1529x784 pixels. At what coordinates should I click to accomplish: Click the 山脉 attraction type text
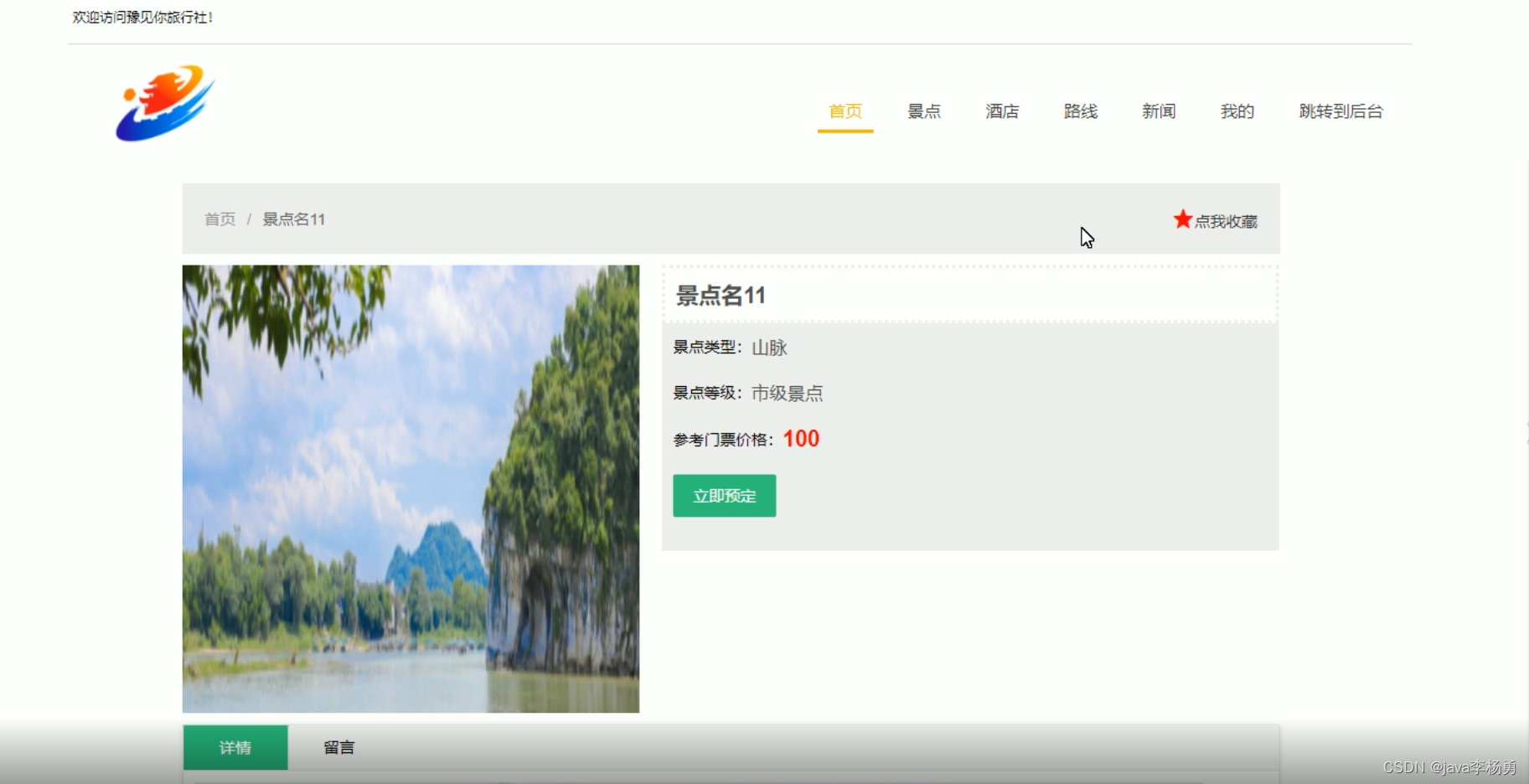pyautogui.click(x=769, y=348)
